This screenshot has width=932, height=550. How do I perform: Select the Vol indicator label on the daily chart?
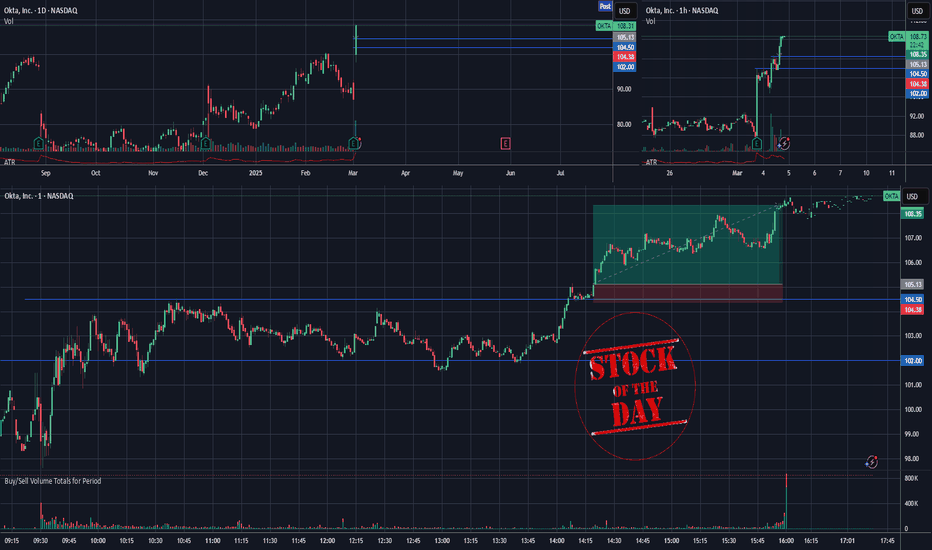tap(8, 21)
